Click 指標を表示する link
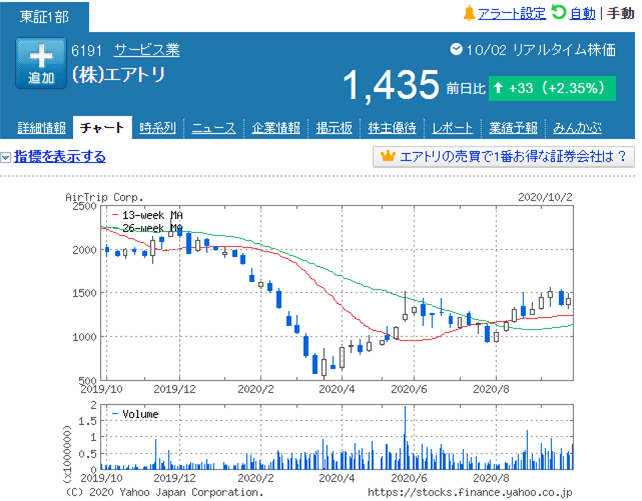Screen dimensions: 642x501 pos(60,157)
